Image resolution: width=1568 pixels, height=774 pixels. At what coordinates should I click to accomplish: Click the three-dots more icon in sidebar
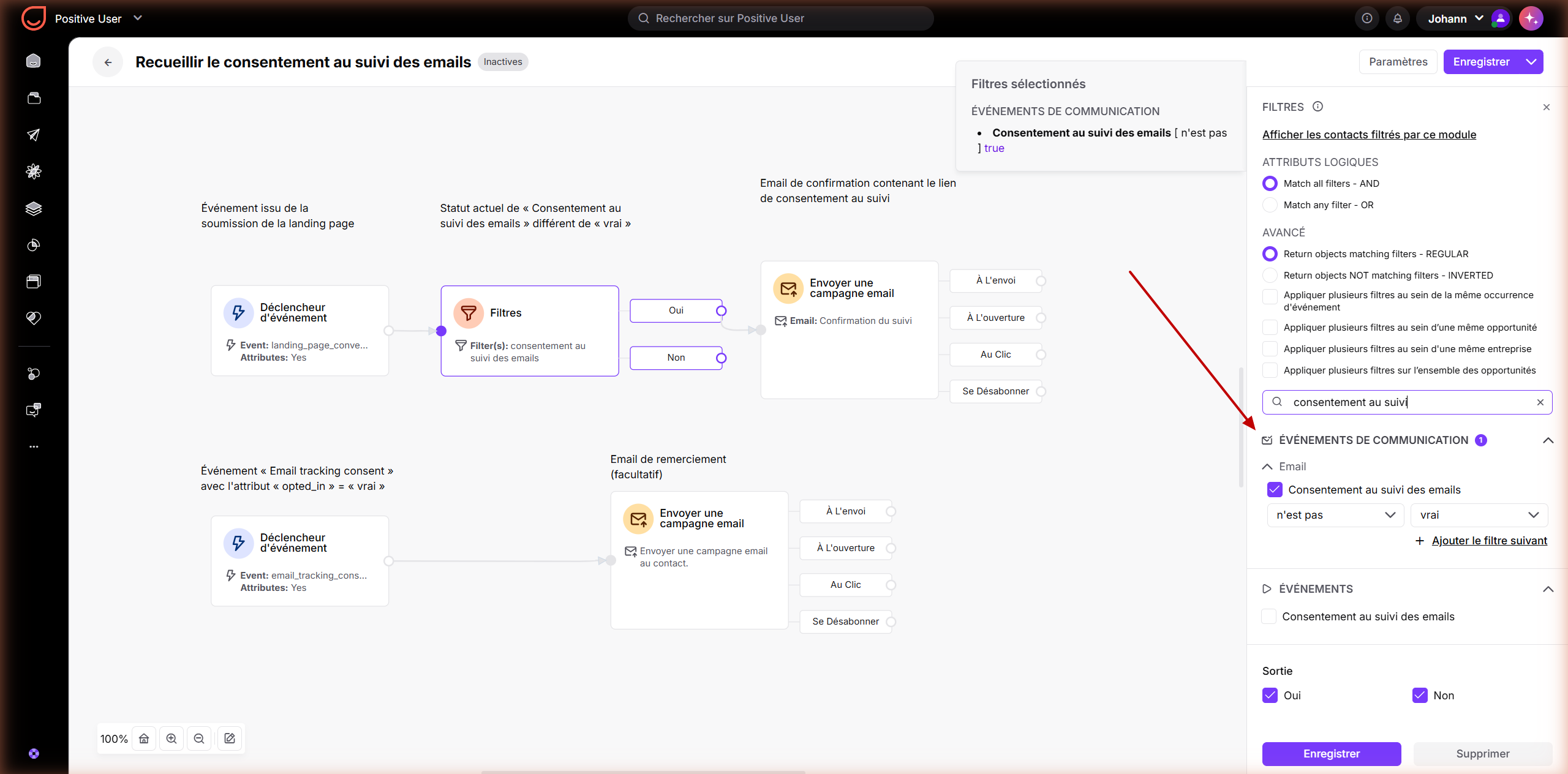(x=34, y=446)
